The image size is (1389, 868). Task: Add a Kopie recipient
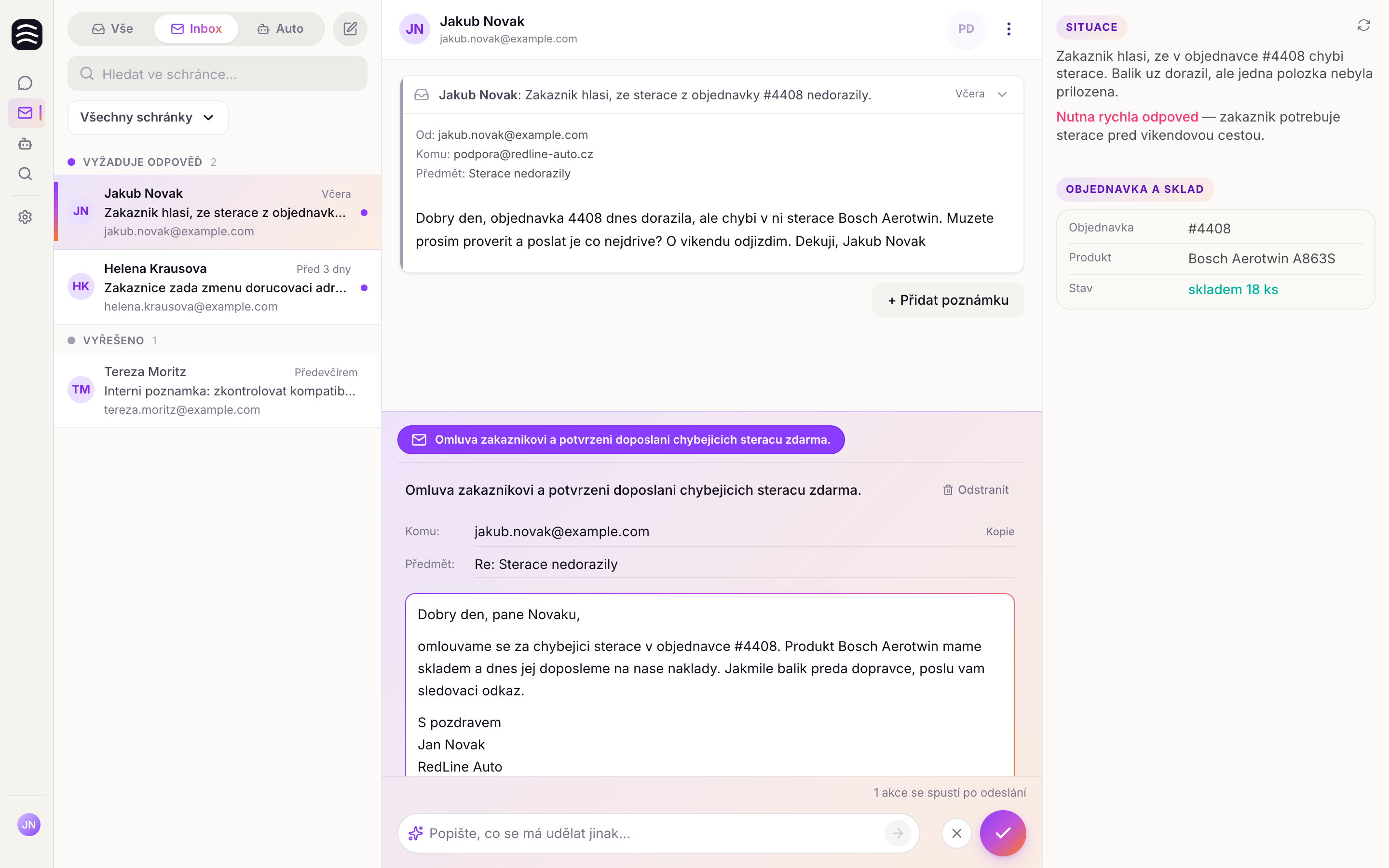coord(1000,531)
